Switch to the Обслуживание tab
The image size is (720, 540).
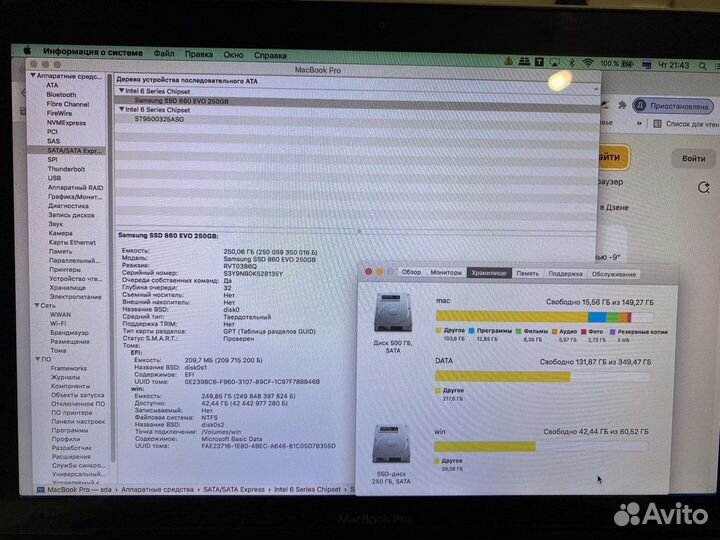coord(613,274)
